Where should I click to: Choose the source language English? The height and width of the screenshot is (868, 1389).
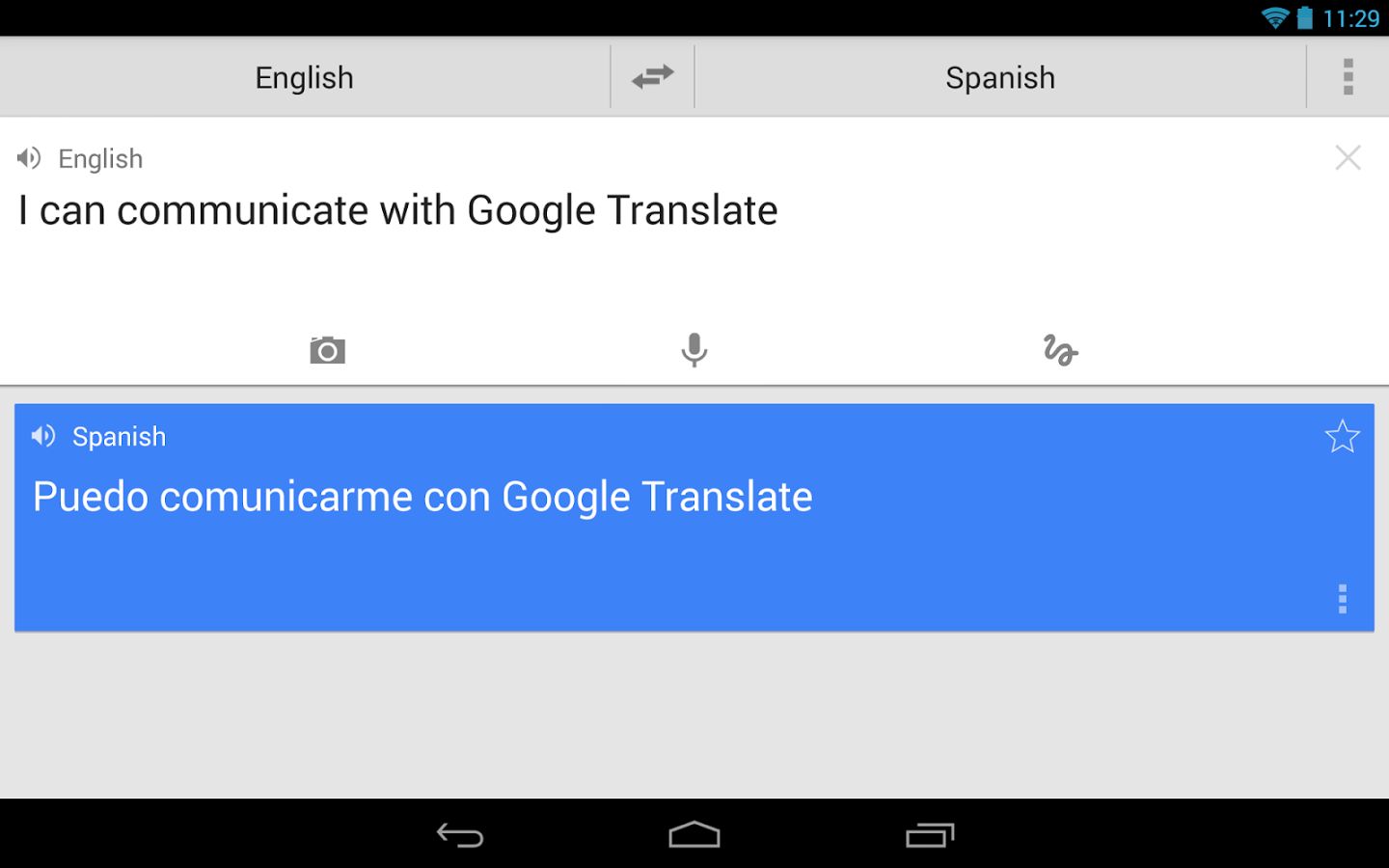(x=305, y=77)
